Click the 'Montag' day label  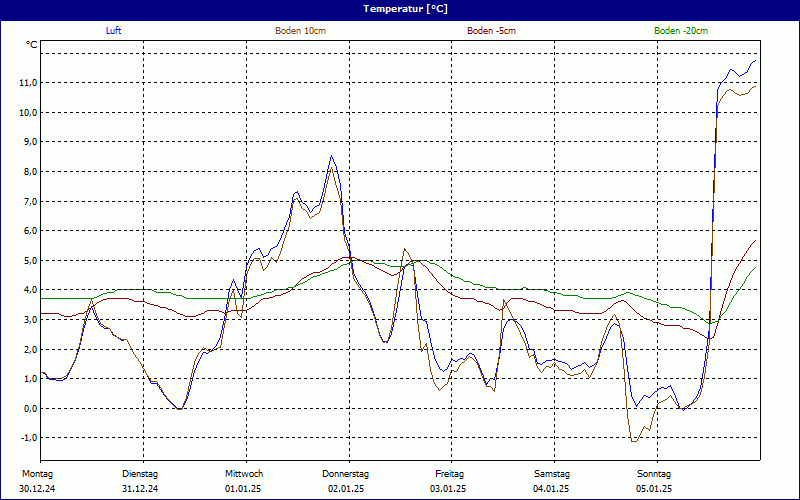point(38,474)
